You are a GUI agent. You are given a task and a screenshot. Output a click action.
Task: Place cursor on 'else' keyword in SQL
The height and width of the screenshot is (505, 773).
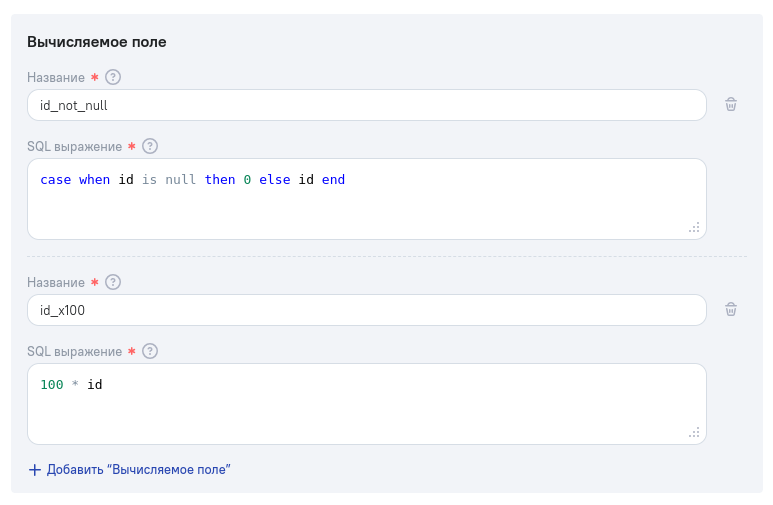[275, 180]
